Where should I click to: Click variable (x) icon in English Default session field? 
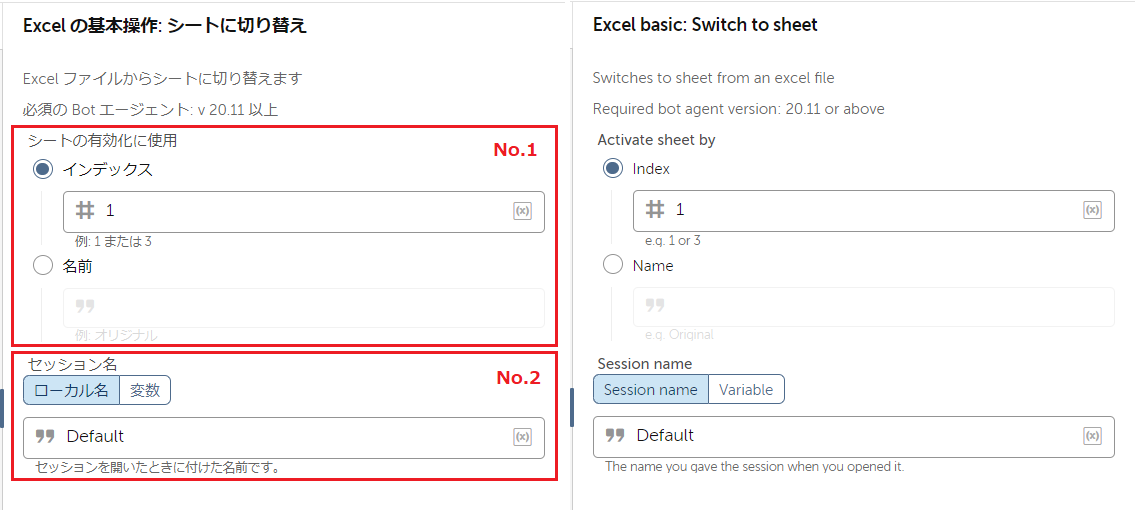pos(1092,436)
